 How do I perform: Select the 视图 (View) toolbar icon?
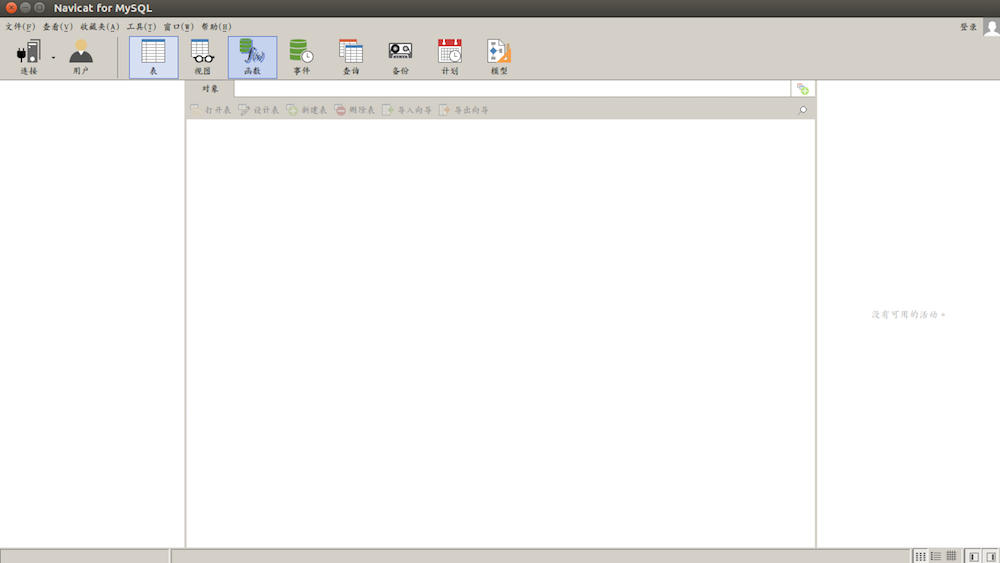coord(202,56)
